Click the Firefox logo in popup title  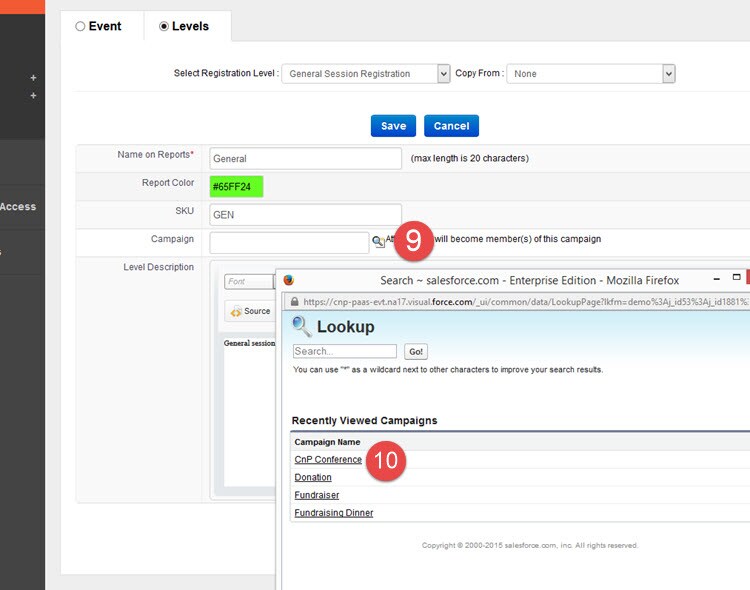[x=288, y=280]
